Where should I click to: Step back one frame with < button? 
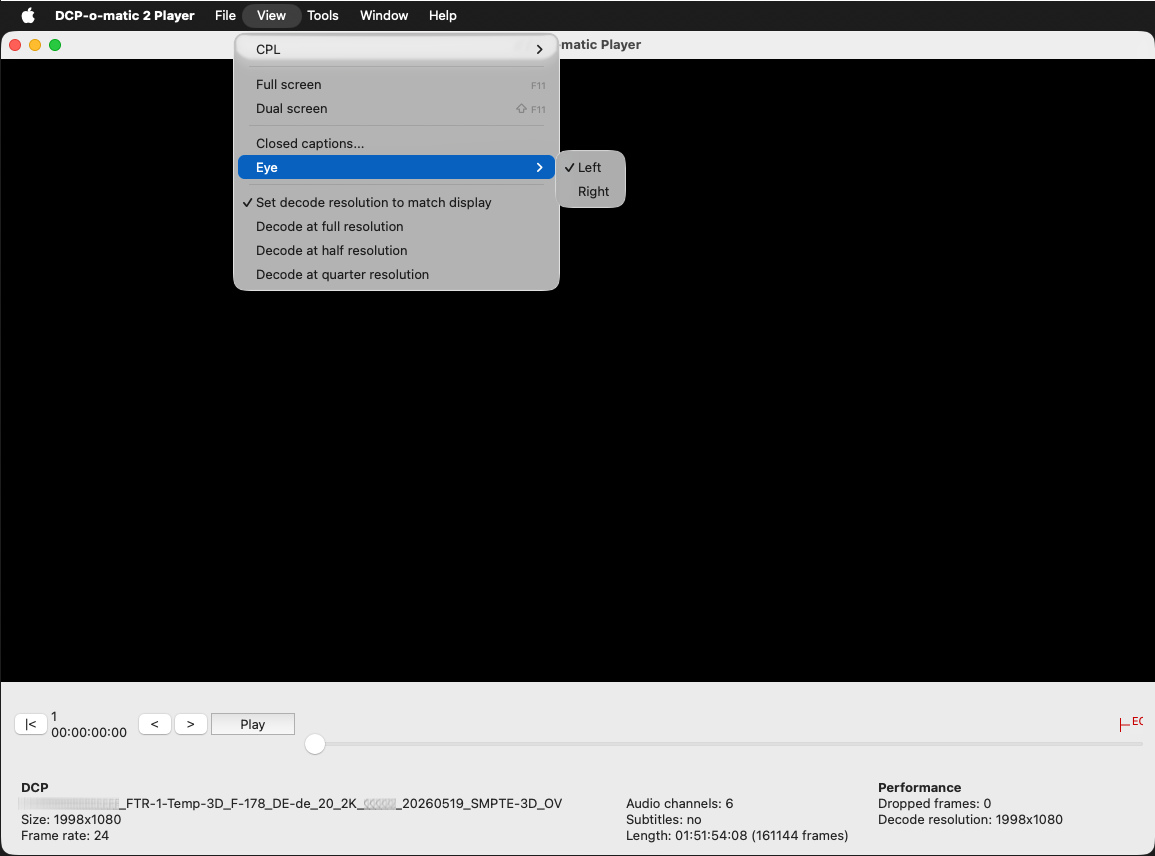pyautogui.click(x=155, y=724)
